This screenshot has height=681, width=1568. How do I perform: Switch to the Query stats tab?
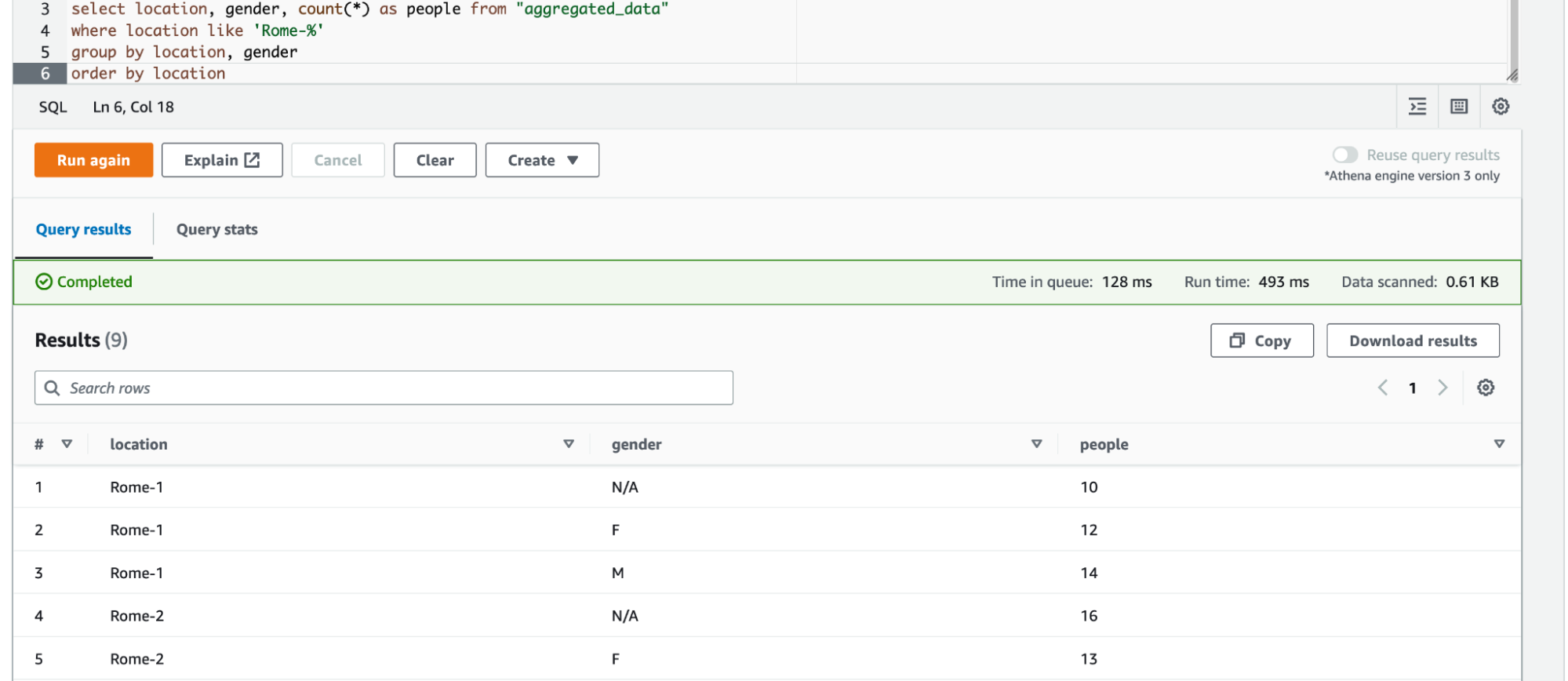[x=216, y=230]
